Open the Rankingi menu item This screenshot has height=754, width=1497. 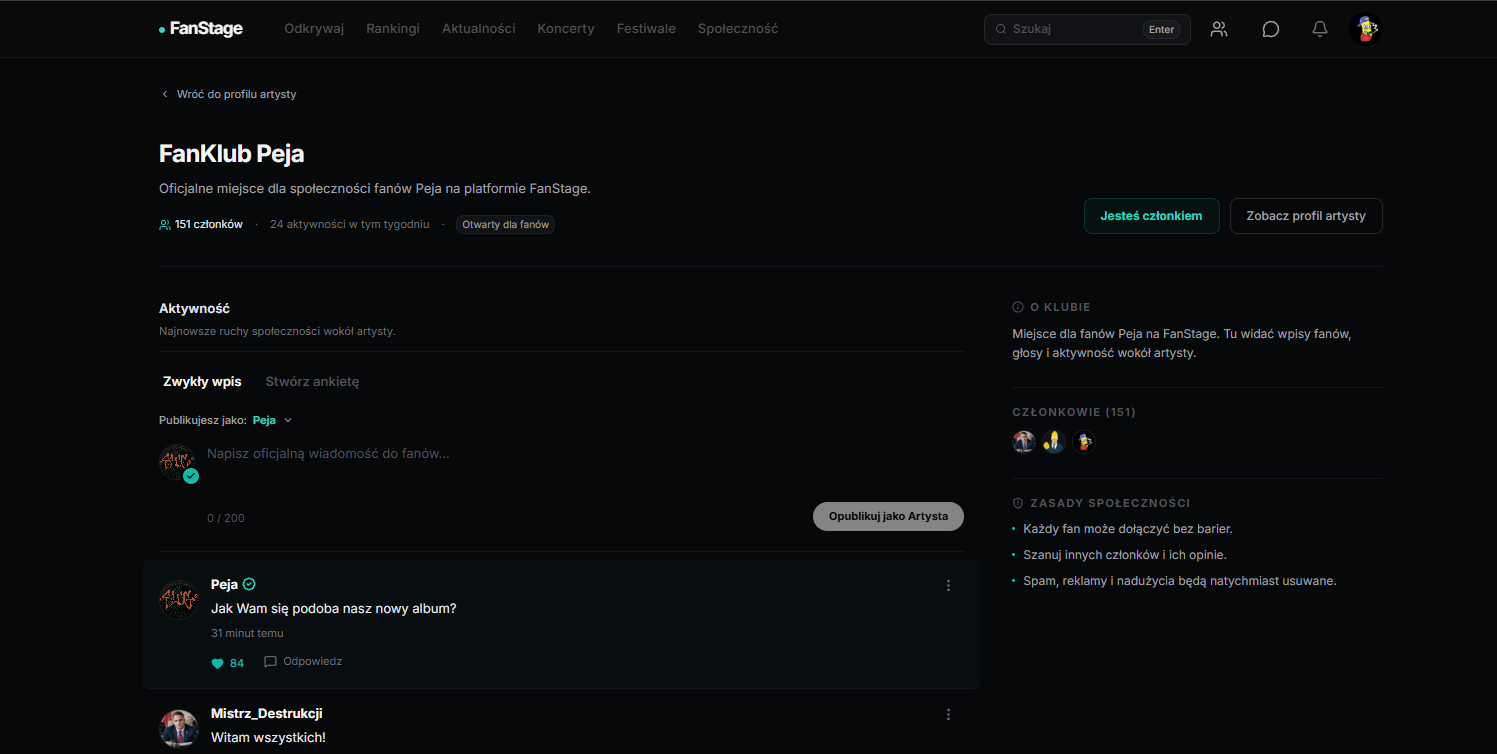coord(393,29)
